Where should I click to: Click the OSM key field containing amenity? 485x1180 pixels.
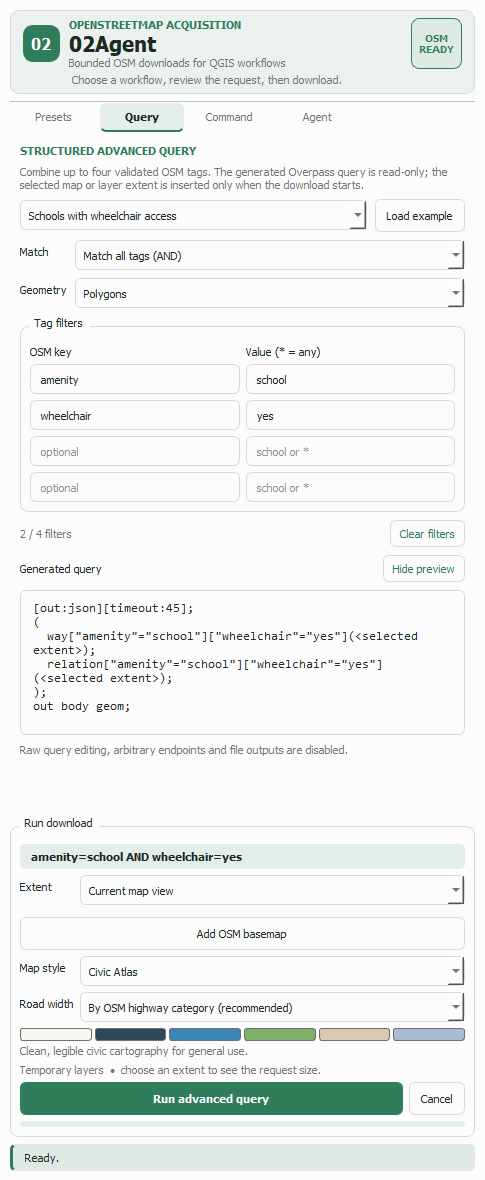pos(135,379)
